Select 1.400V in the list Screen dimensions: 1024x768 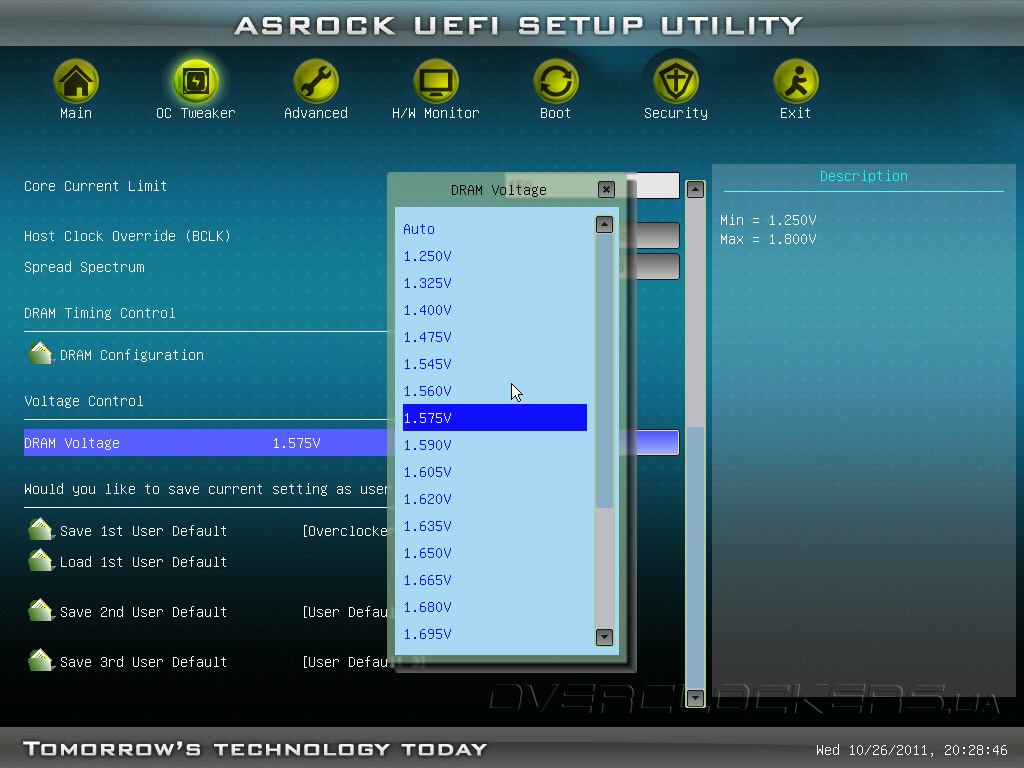(494, 310)
